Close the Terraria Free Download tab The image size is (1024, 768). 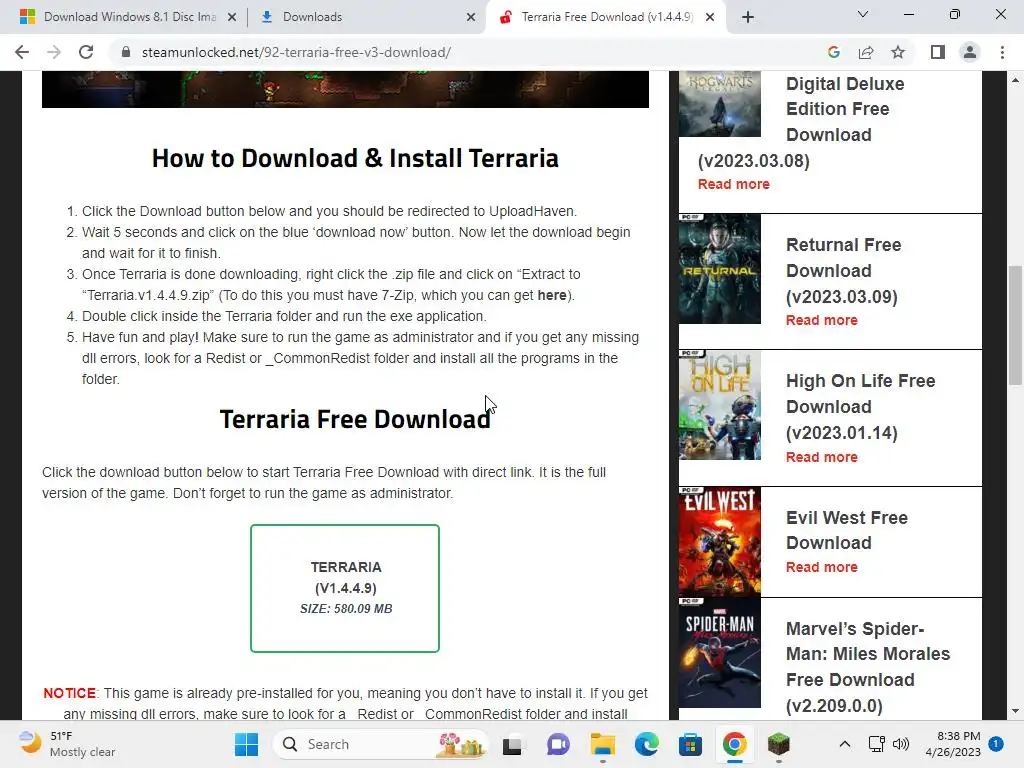(710, 17)
